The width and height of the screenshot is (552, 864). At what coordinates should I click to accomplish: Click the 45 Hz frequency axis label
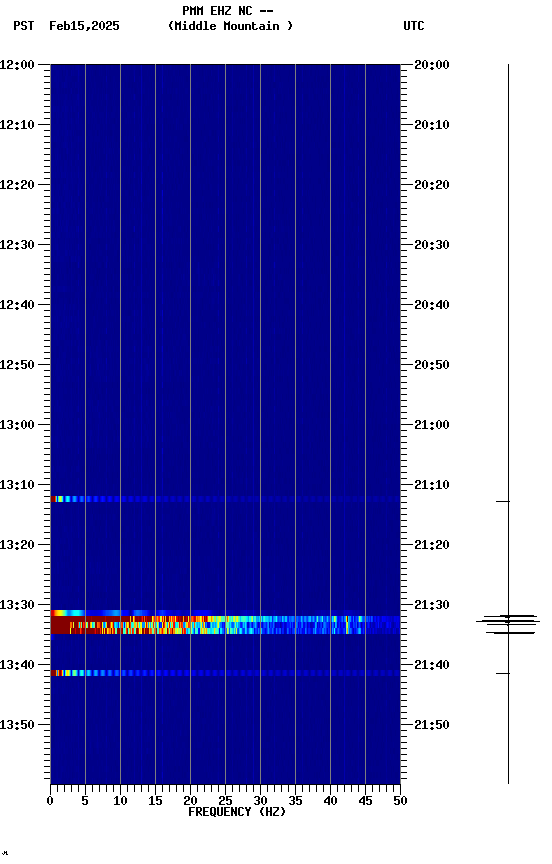coord(365,801)
